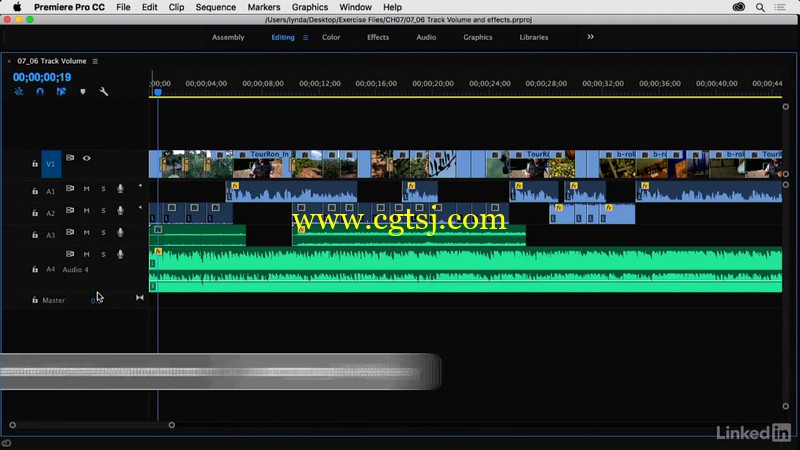The image size is (800, 450).
Task: Click the blue playhead on ruler
Action: tap(158, 92)
